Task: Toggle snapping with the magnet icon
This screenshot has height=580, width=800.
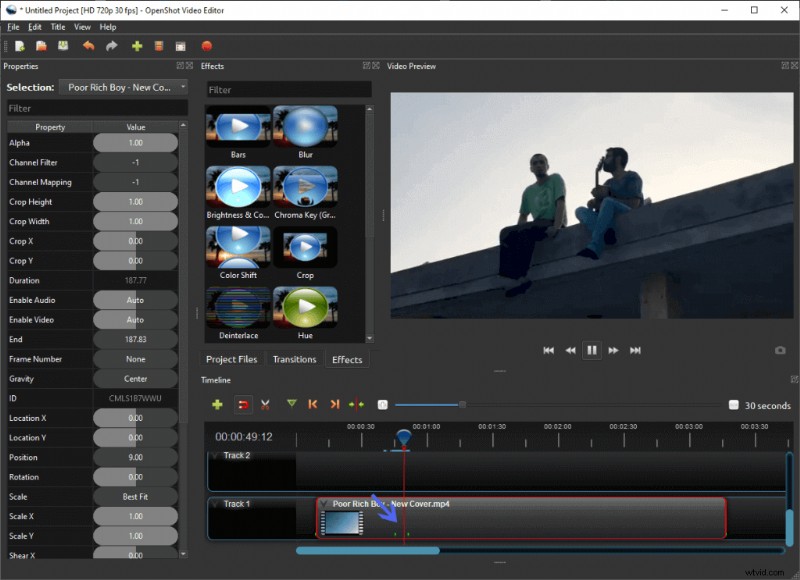Action: click(x=243, y=406)
